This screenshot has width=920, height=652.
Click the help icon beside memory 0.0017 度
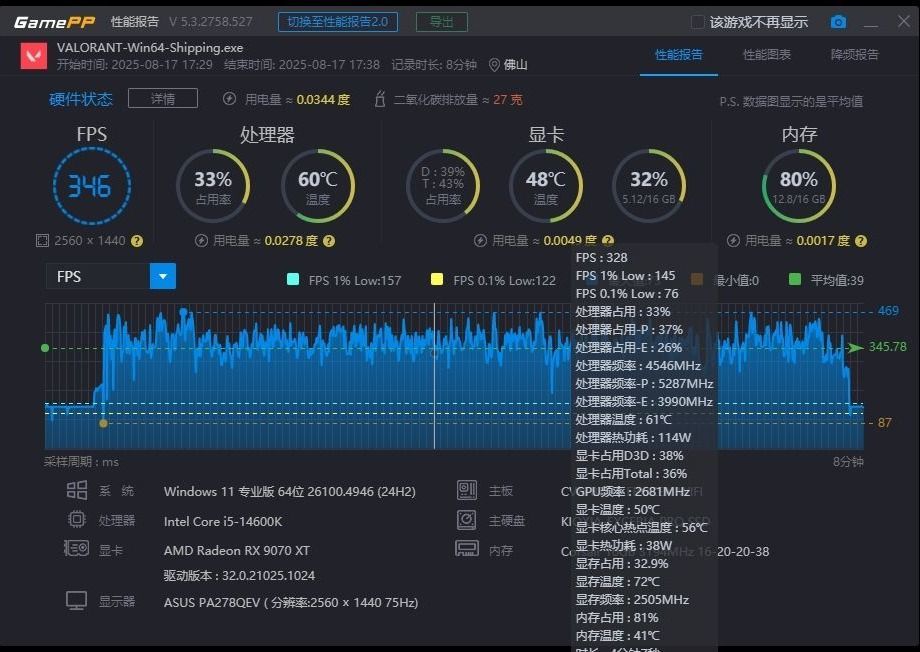tap(861, 241)
